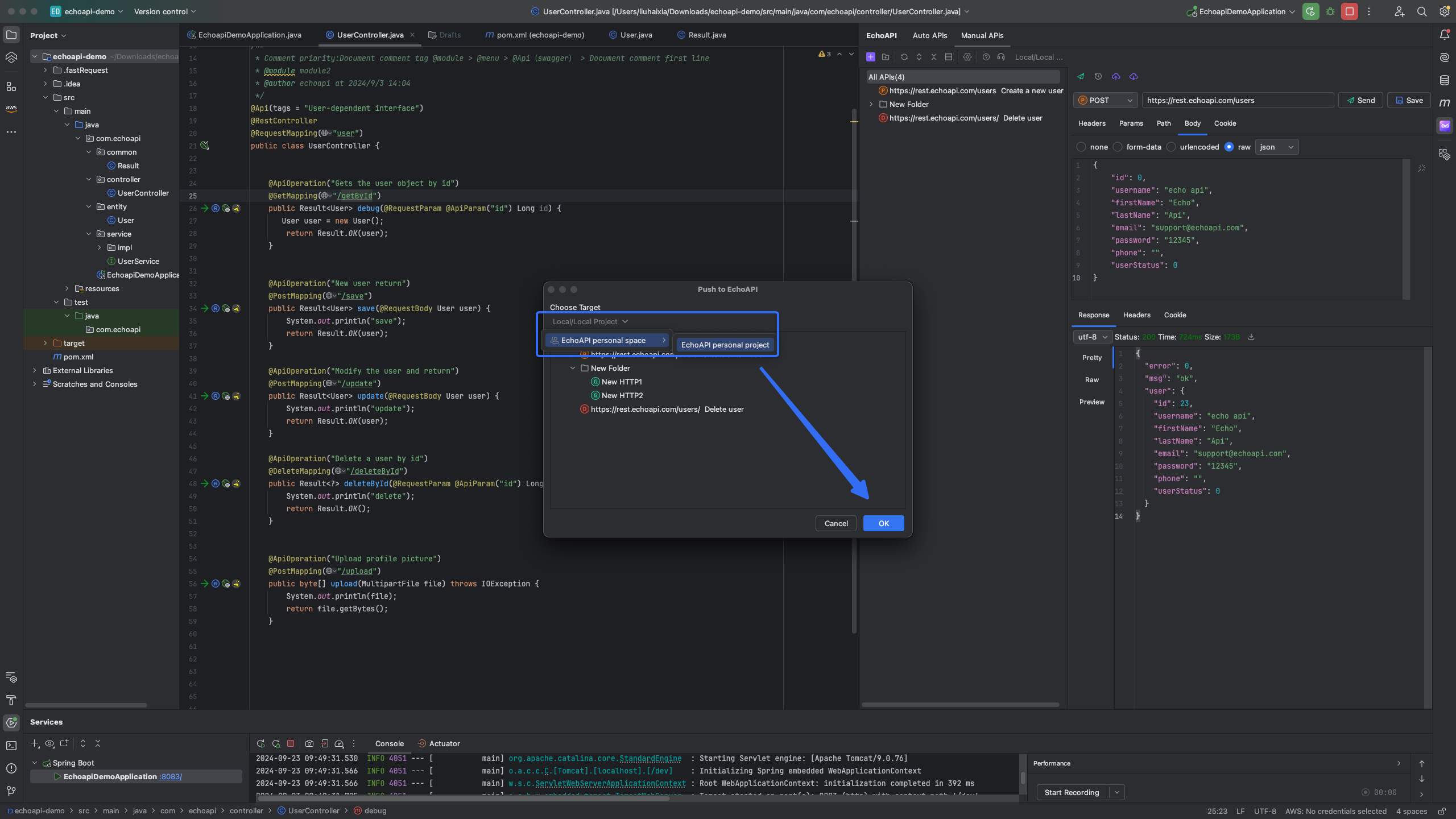Switch to the Params request tab

tap(1131, 123)
